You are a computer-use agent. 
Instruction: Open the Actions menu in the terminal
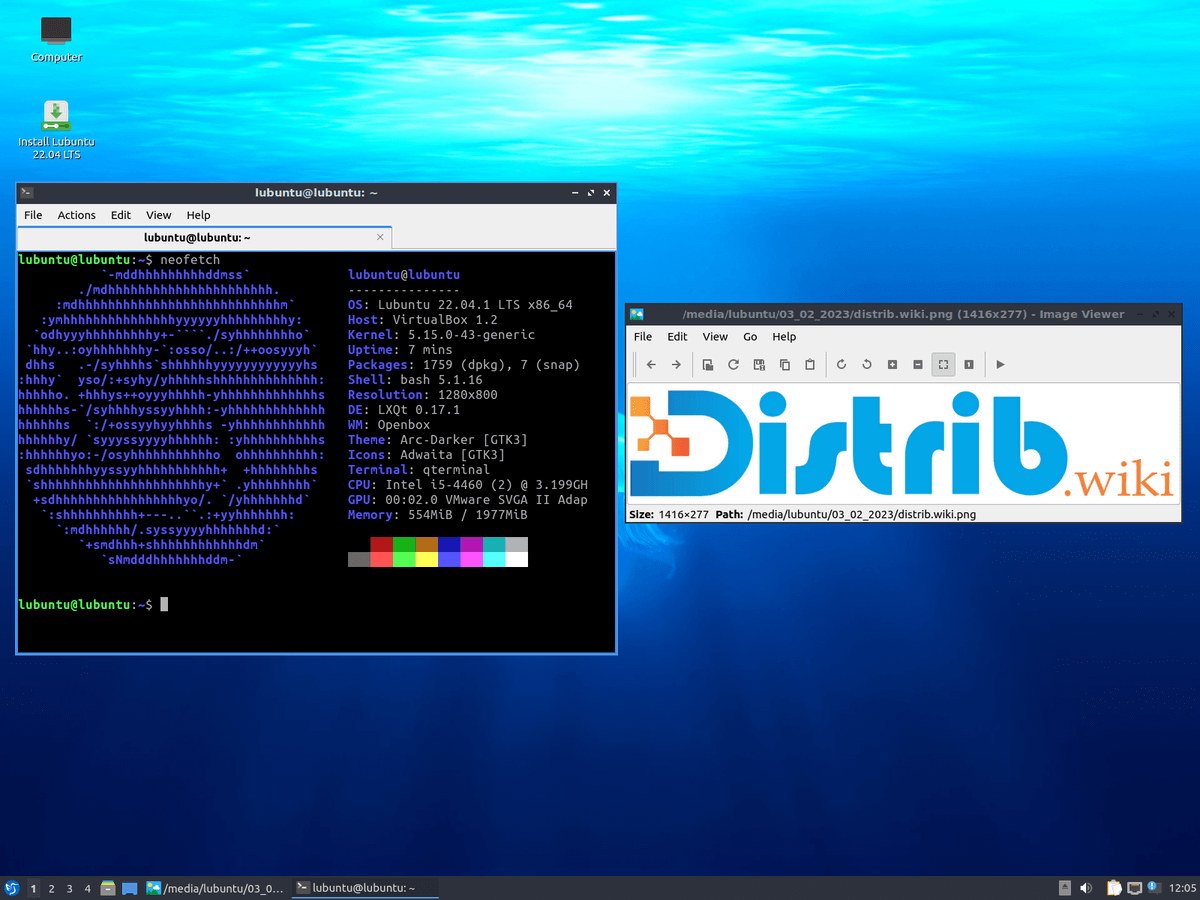(76, 215)
